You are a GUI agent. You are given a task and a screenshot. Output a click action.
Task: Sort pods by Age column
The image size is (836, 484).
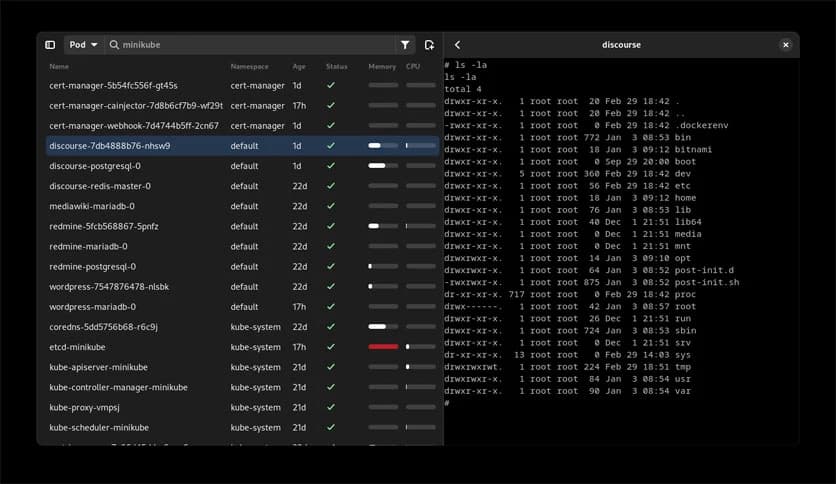pos(298,66)
